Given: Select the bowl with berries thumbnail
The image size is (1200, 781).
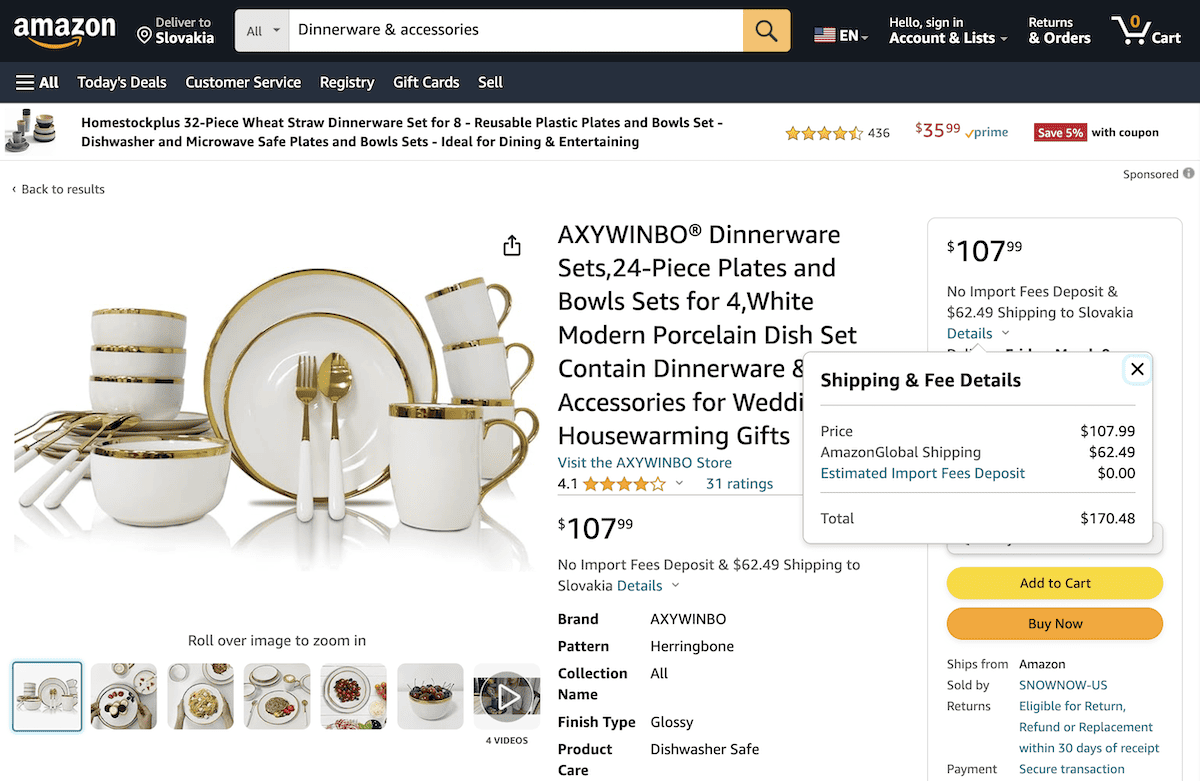Looking at the screenshot, I should [x=430, y=696].
